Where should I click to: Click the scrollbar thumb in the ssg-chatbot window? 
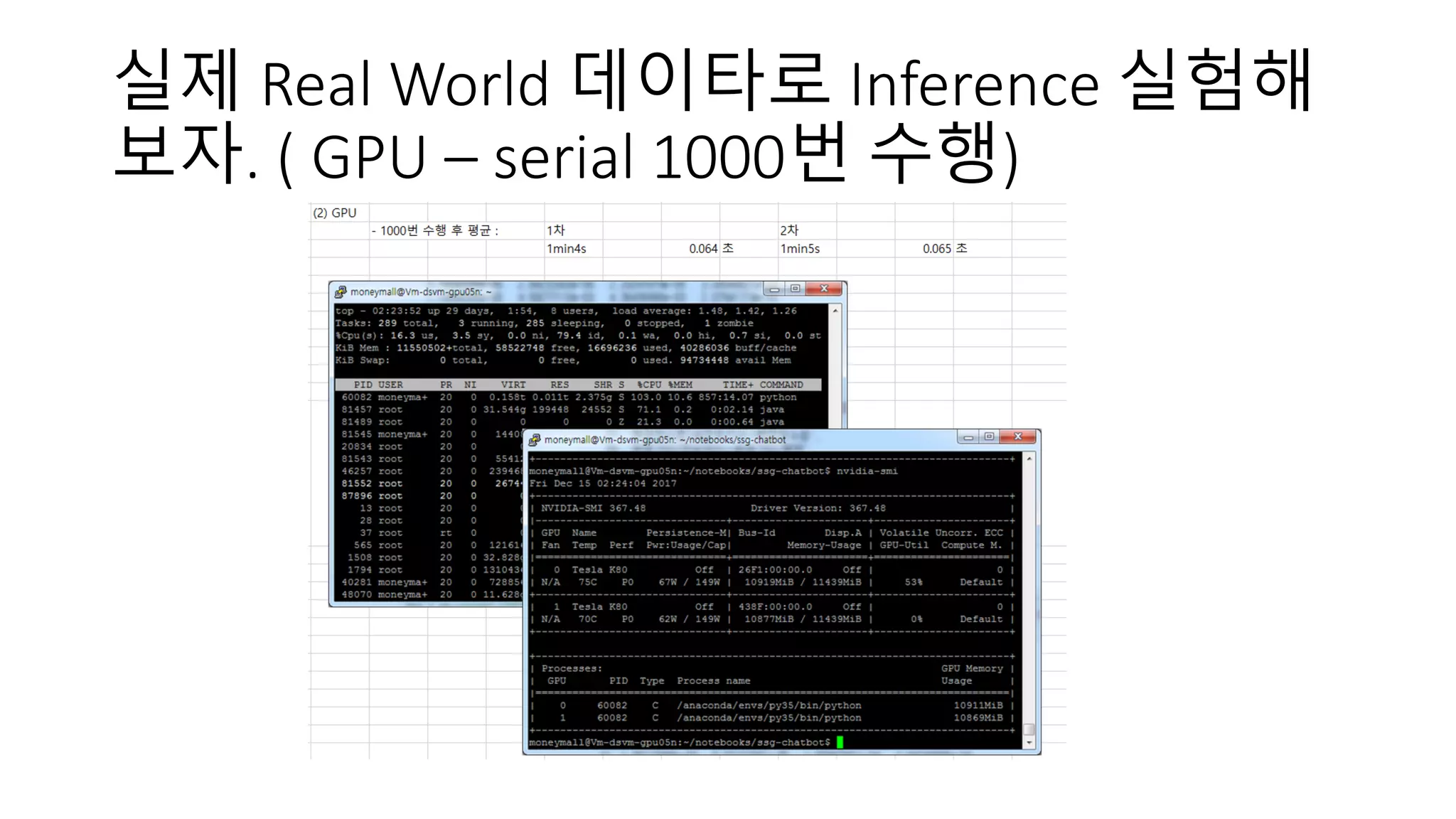point(1029,729)
